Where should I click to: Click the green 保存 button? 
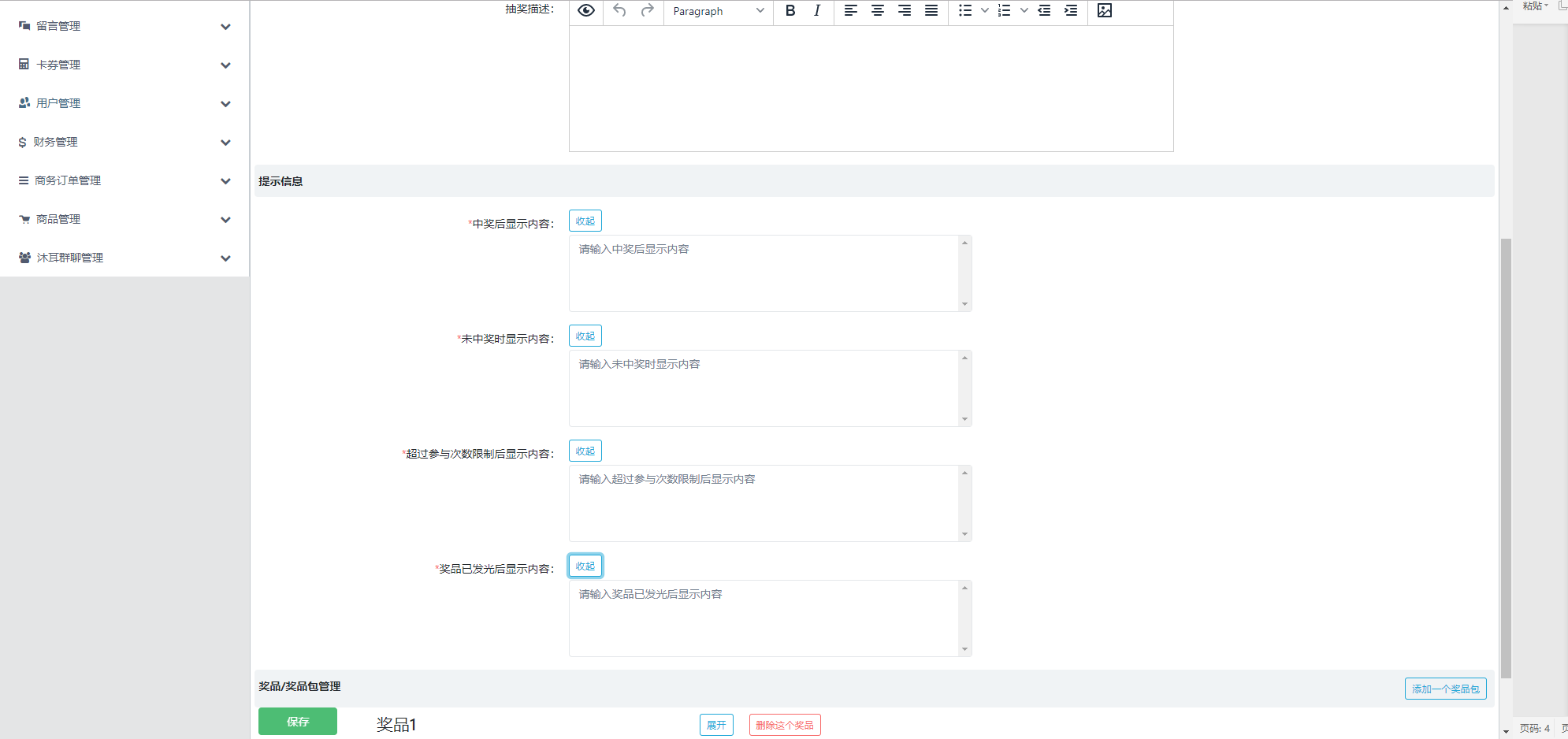click(x=298, y=722)
